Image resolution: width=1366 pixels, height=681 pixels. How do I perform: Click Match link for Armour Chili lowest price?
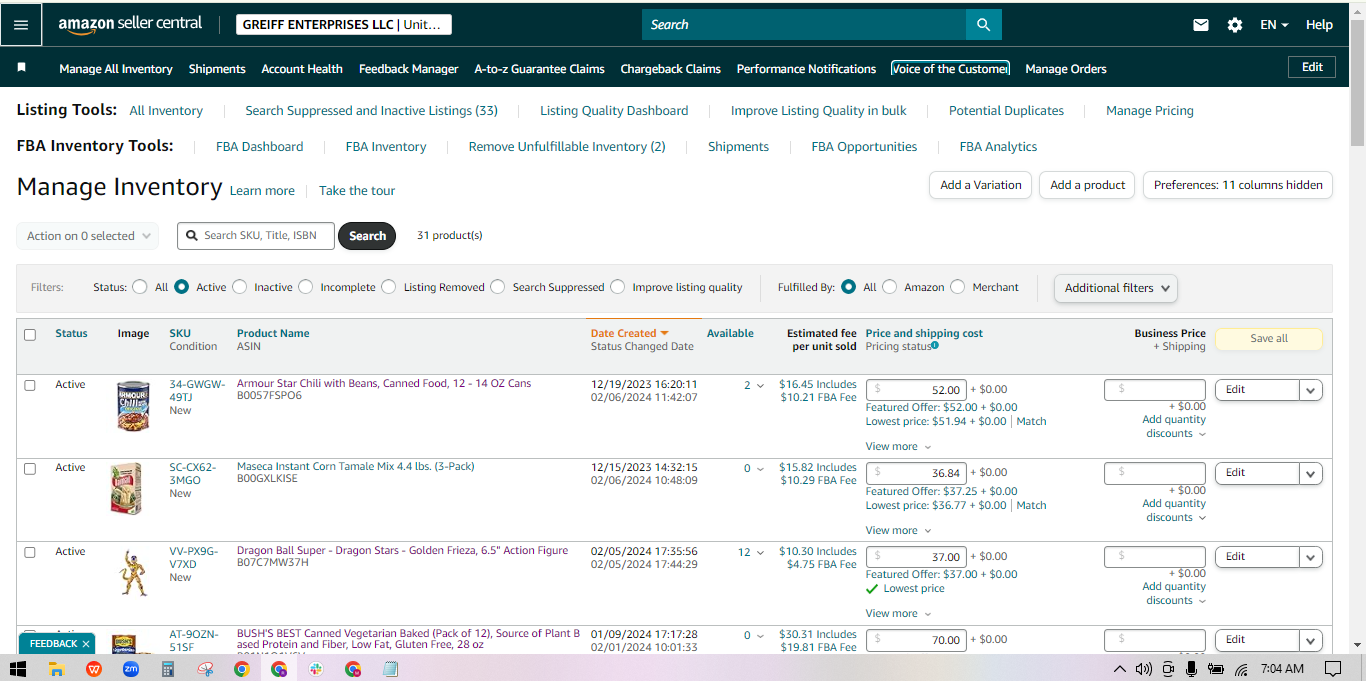click(1031, 422)
